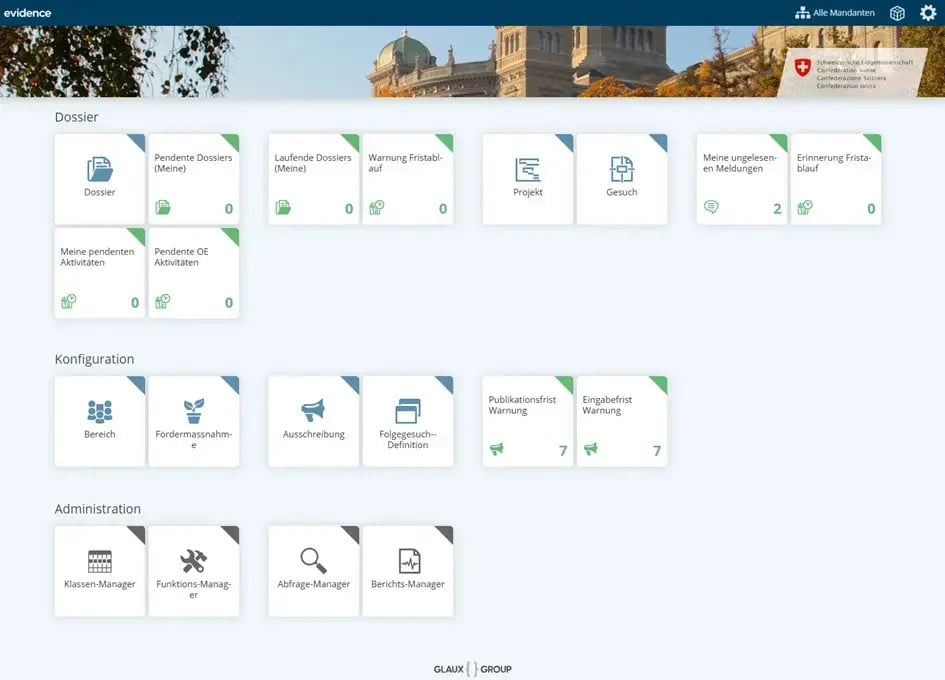
Task: Click the Alle Mandanten hierarchy icon
Action: 802,13
